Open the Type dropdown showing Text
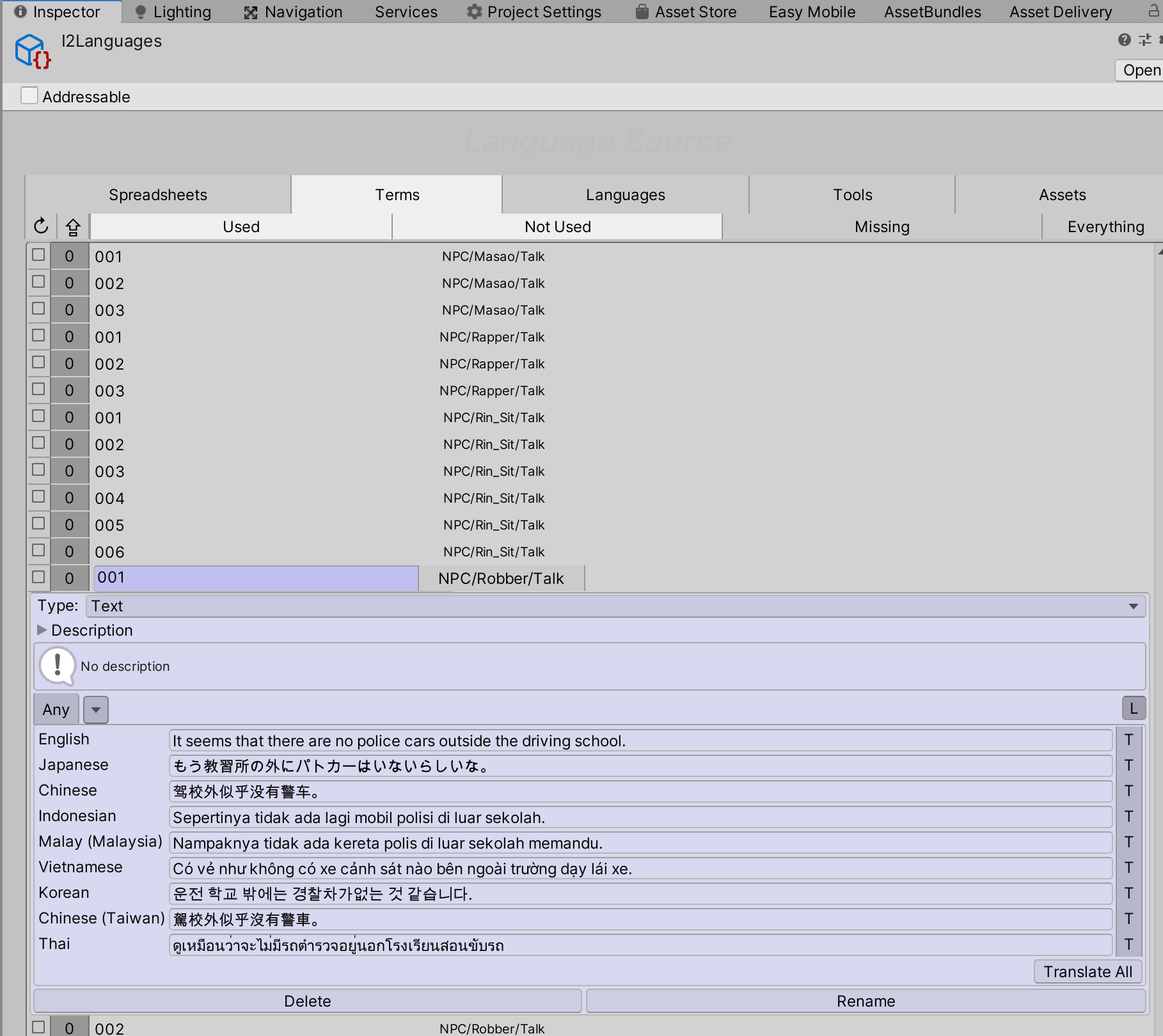The image size is (1163, 1036). [615, 606]
